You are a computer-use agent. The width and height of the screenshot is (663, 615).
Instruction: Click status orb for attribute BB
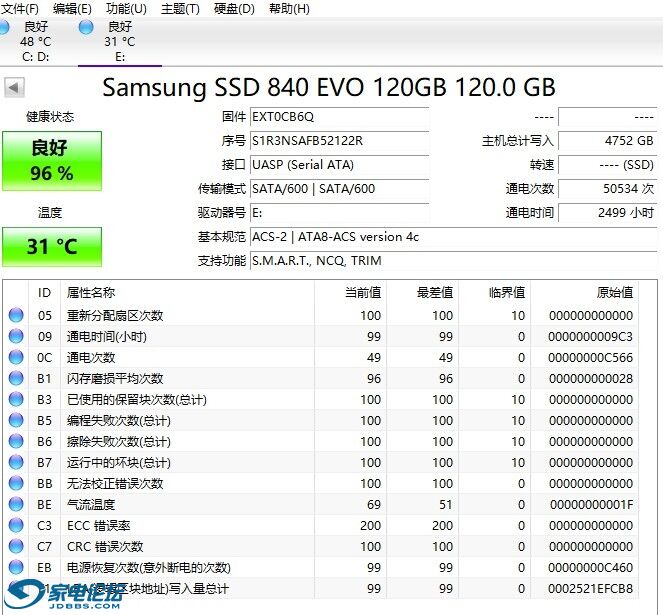16,483
